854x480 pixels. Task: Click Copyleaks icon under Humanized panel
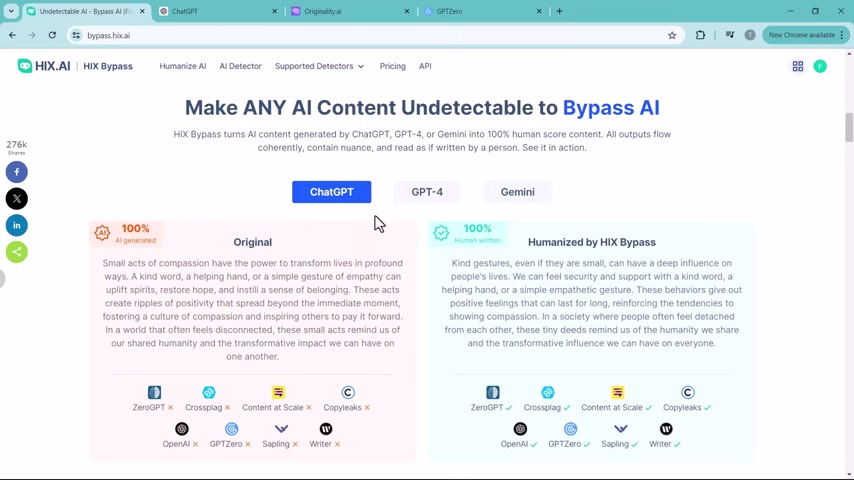tap(687, 392)
